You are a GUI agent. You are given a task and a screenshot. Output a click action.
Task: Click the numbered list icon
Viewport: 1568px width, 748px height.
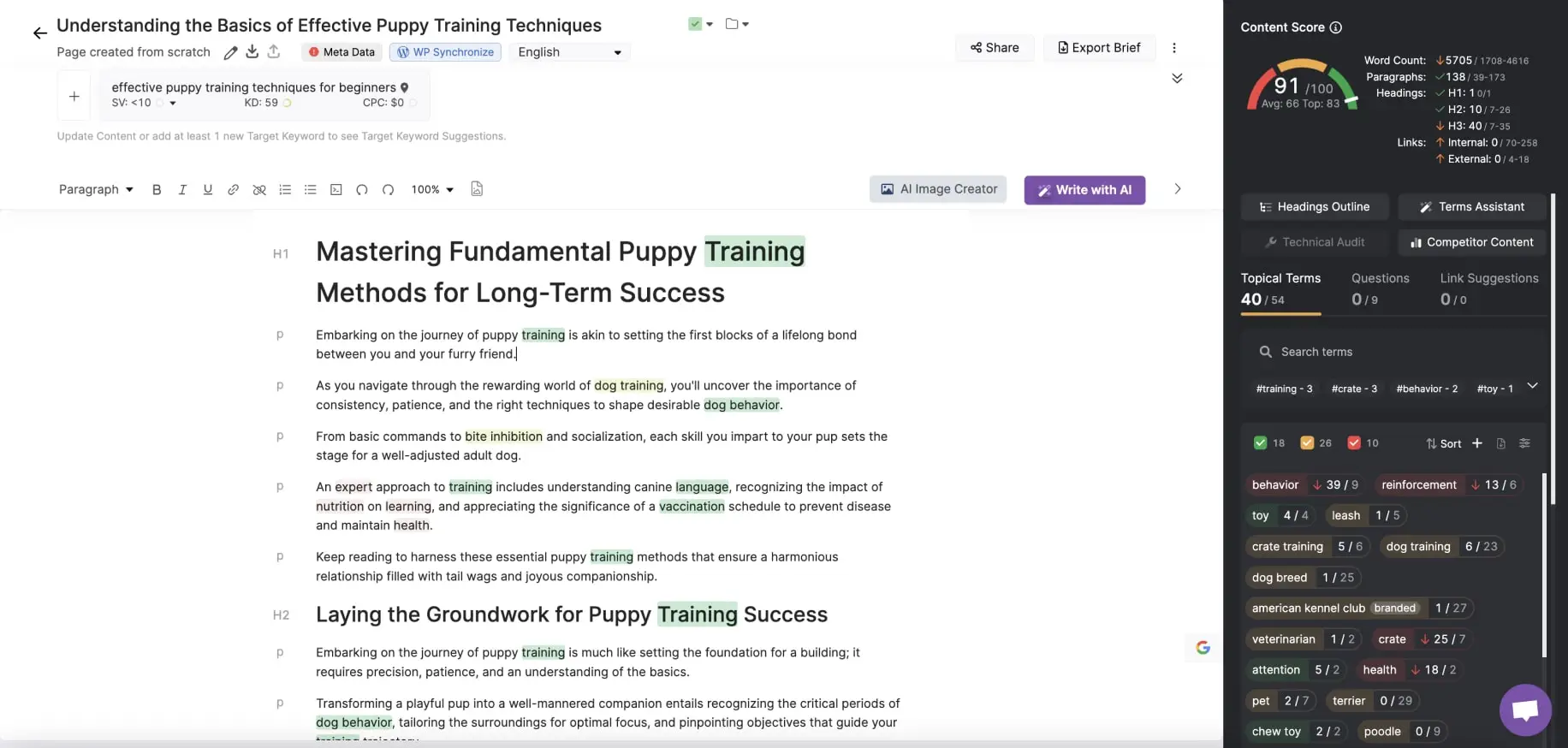point(285,190)
